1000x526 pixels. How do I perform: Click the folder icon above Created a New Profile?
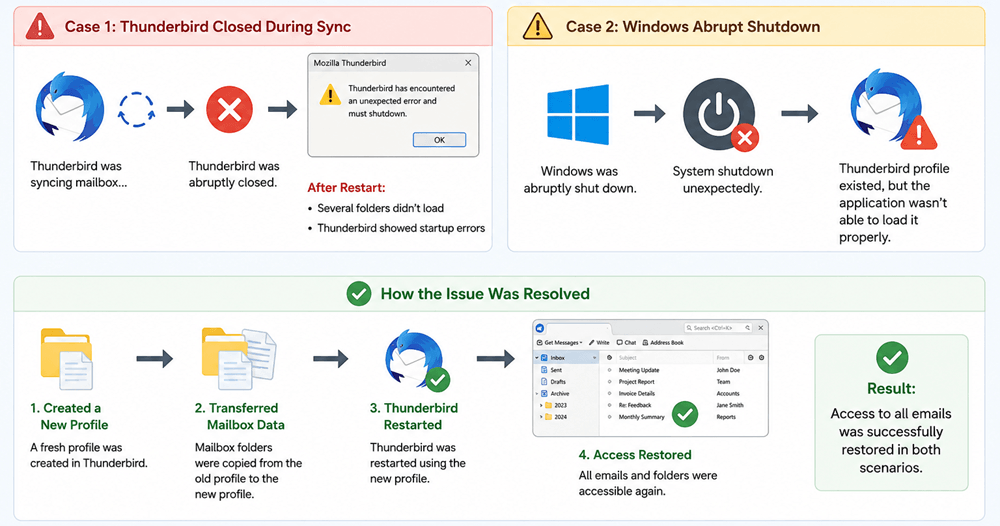pos(66,358)
